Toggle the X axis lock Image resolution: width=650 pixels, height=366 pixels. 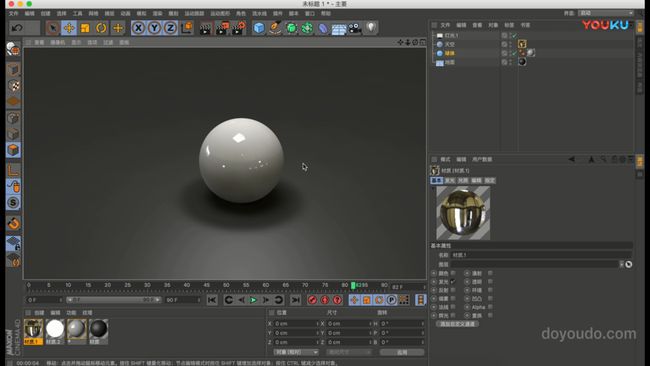(x=138, y=28)
